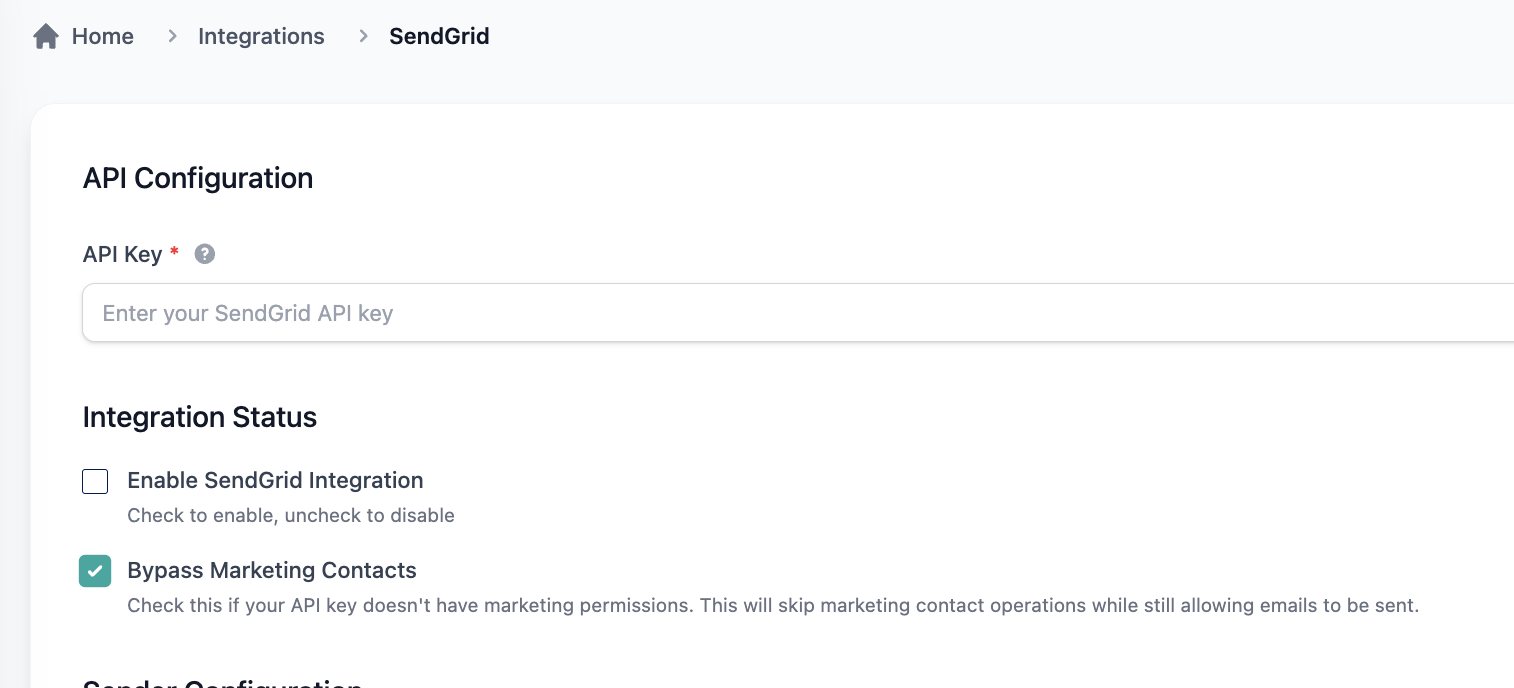Click the "API Key" field label
1514x688 pixels.
pyautogui.click(x=122, y=254)
